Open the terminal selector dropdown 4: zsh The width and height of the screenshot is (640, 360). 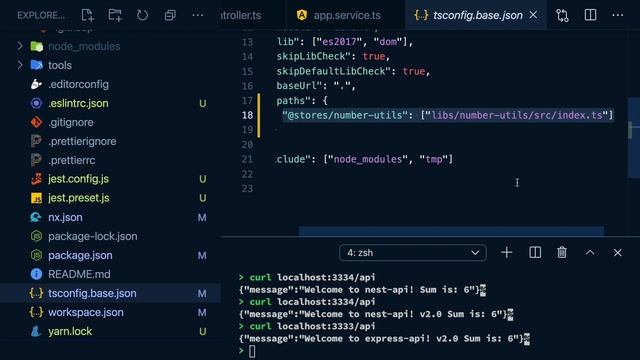coord(413,253)
